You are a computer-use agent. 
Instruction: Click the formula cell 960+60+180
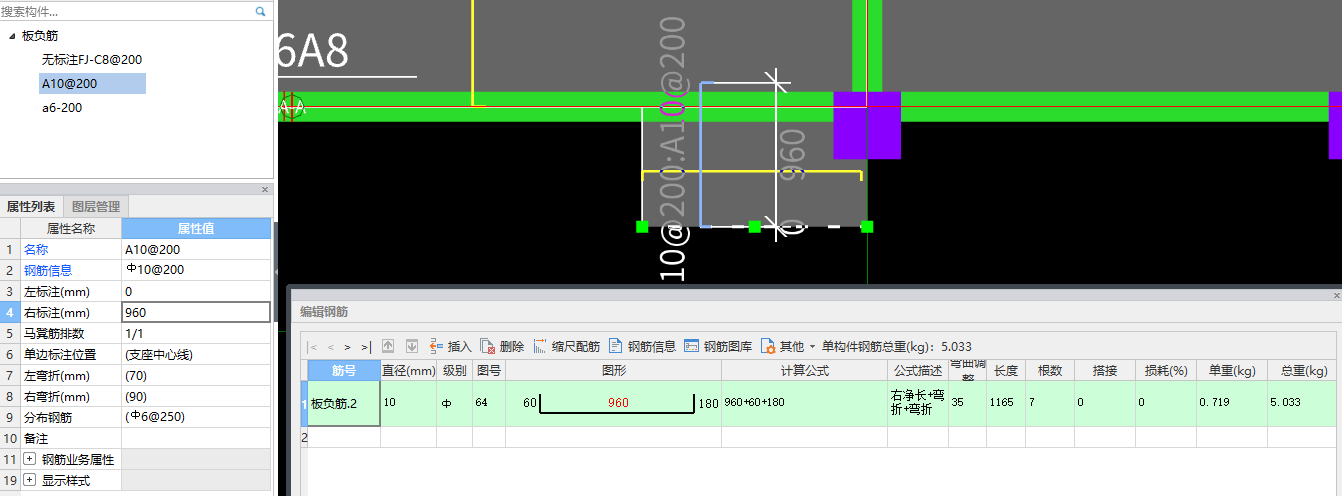coord(805,403)
